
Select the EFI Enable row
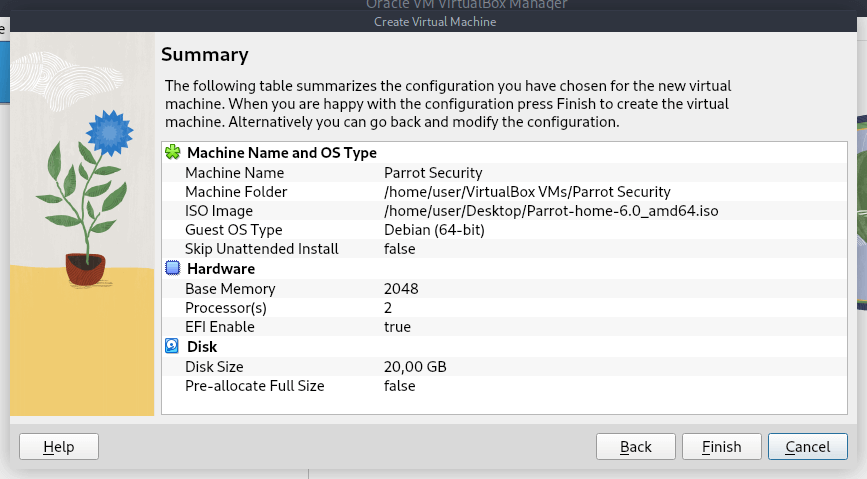pyautogui.click(x=220, y=327)
